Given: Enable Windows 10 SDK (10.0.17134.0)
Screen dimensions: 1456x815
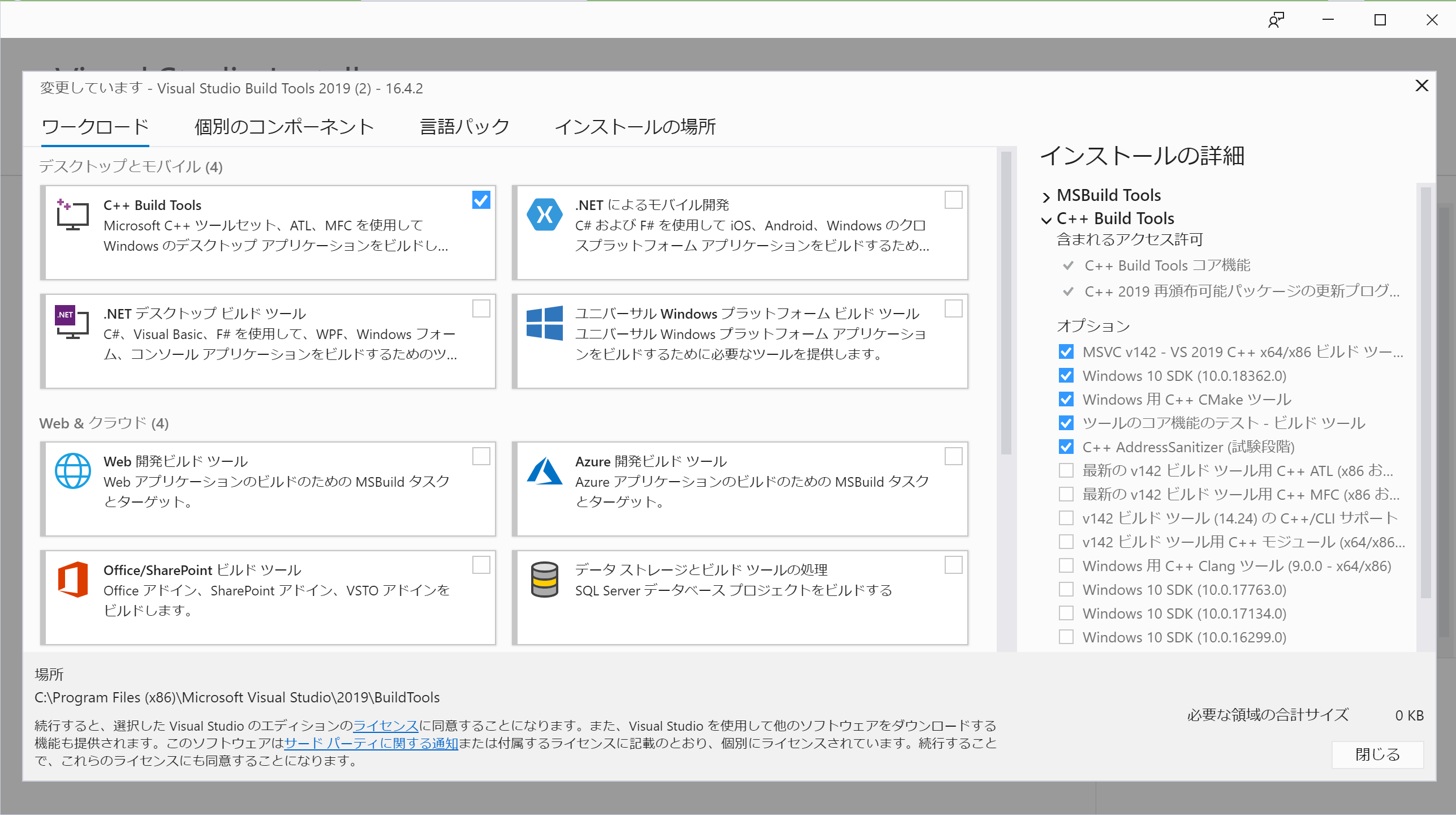Looking at the screenshot, I should pos(1066,614).
